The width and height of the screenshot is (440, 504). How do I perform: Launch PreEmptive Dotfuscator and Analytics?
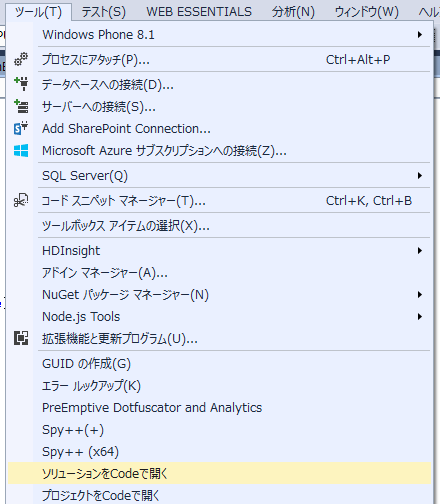coord(219,408)
